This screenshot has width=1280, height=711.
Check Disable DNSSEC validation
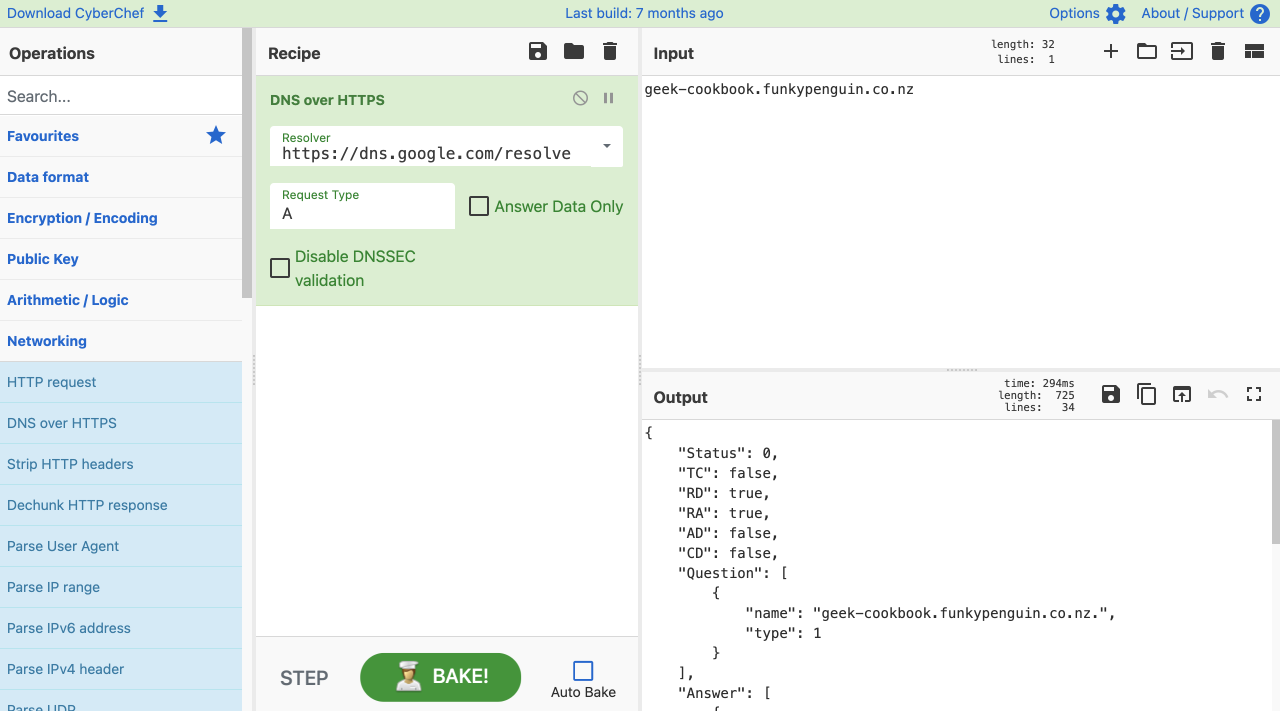pos(279,268)
